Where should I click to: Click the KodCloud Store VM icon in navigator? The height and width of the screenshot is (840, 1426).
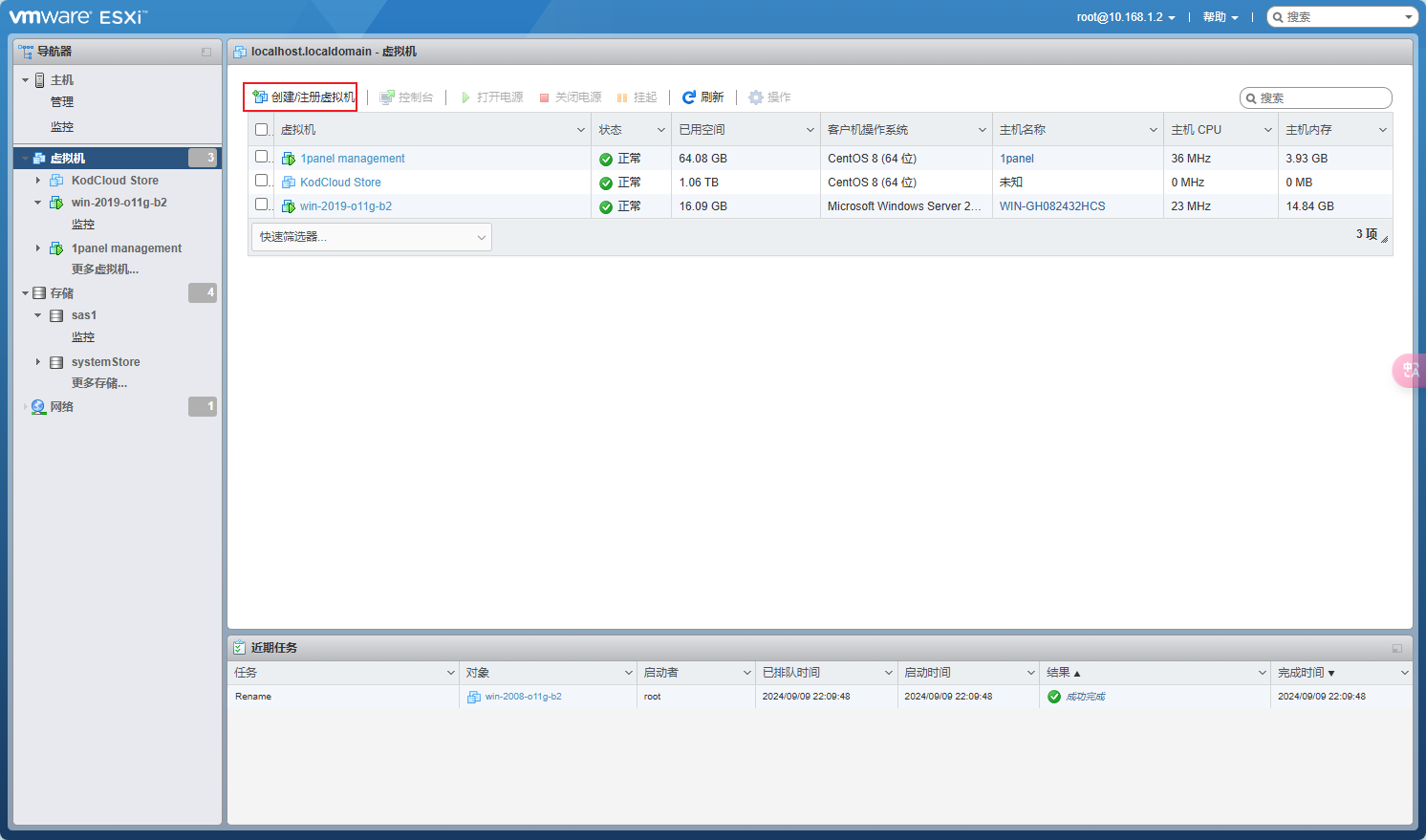[x=56, y=181]
